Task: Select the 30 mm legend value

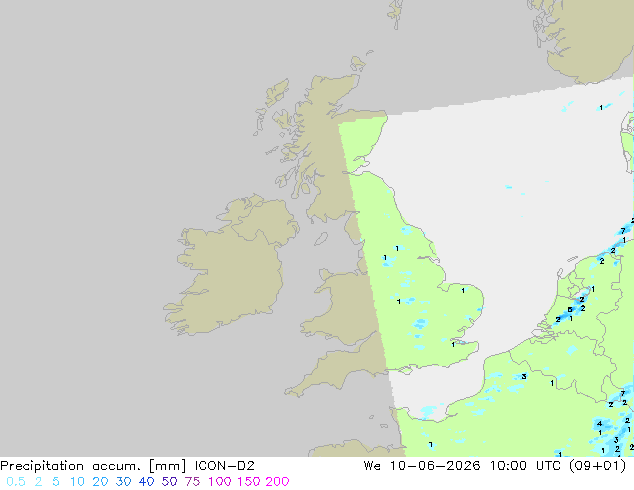Action: coord(123,482)
